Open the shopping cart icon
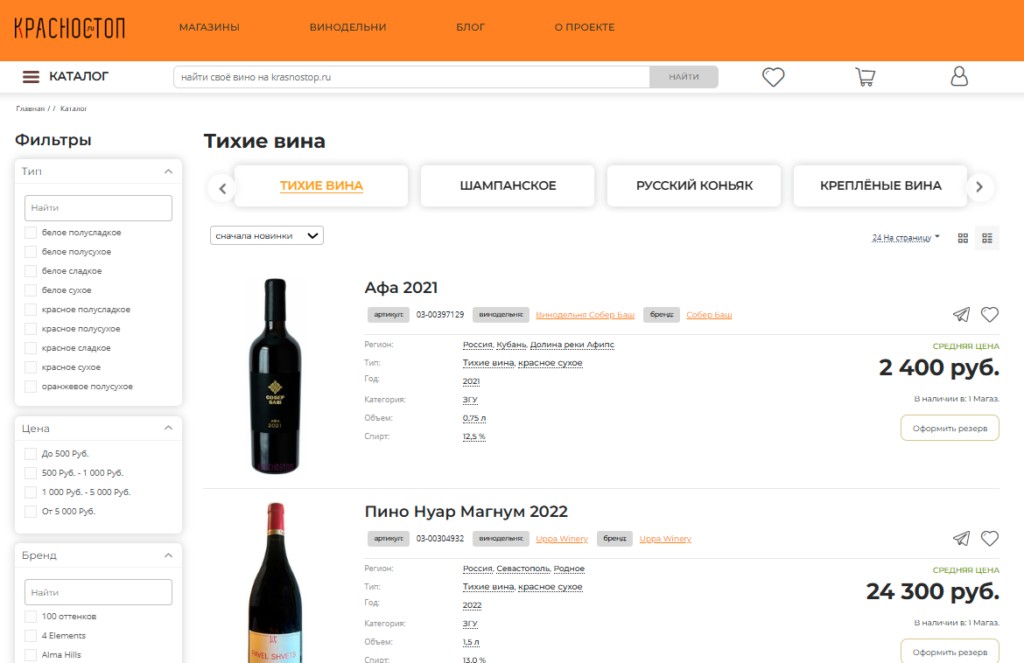This screenshot has height=663, width=1024. [x=865, y=77]
